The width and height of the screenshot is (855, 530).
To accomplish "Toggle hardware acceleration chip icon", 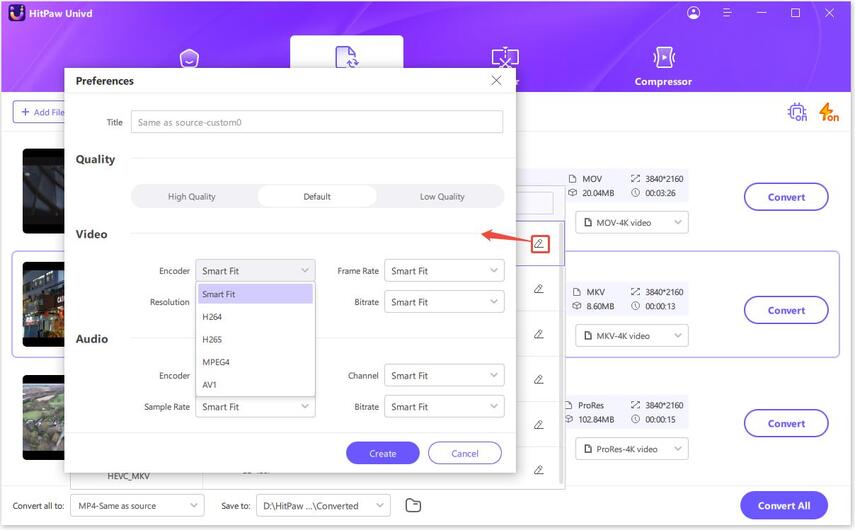I will 797,112.
